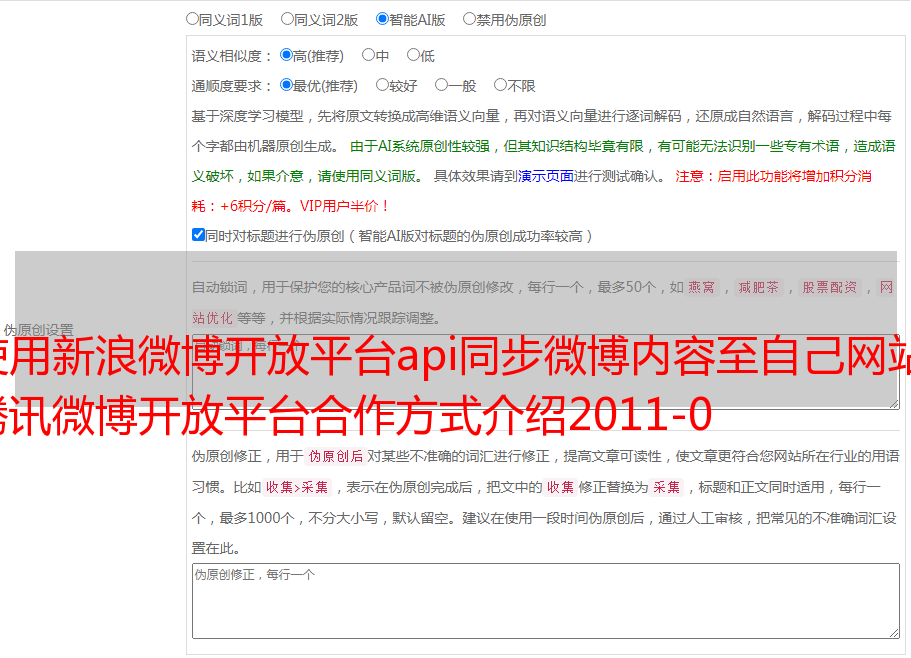911x658 pixels.
Task: Set 通顺度要求 to 较好
Action: point(382,85)
